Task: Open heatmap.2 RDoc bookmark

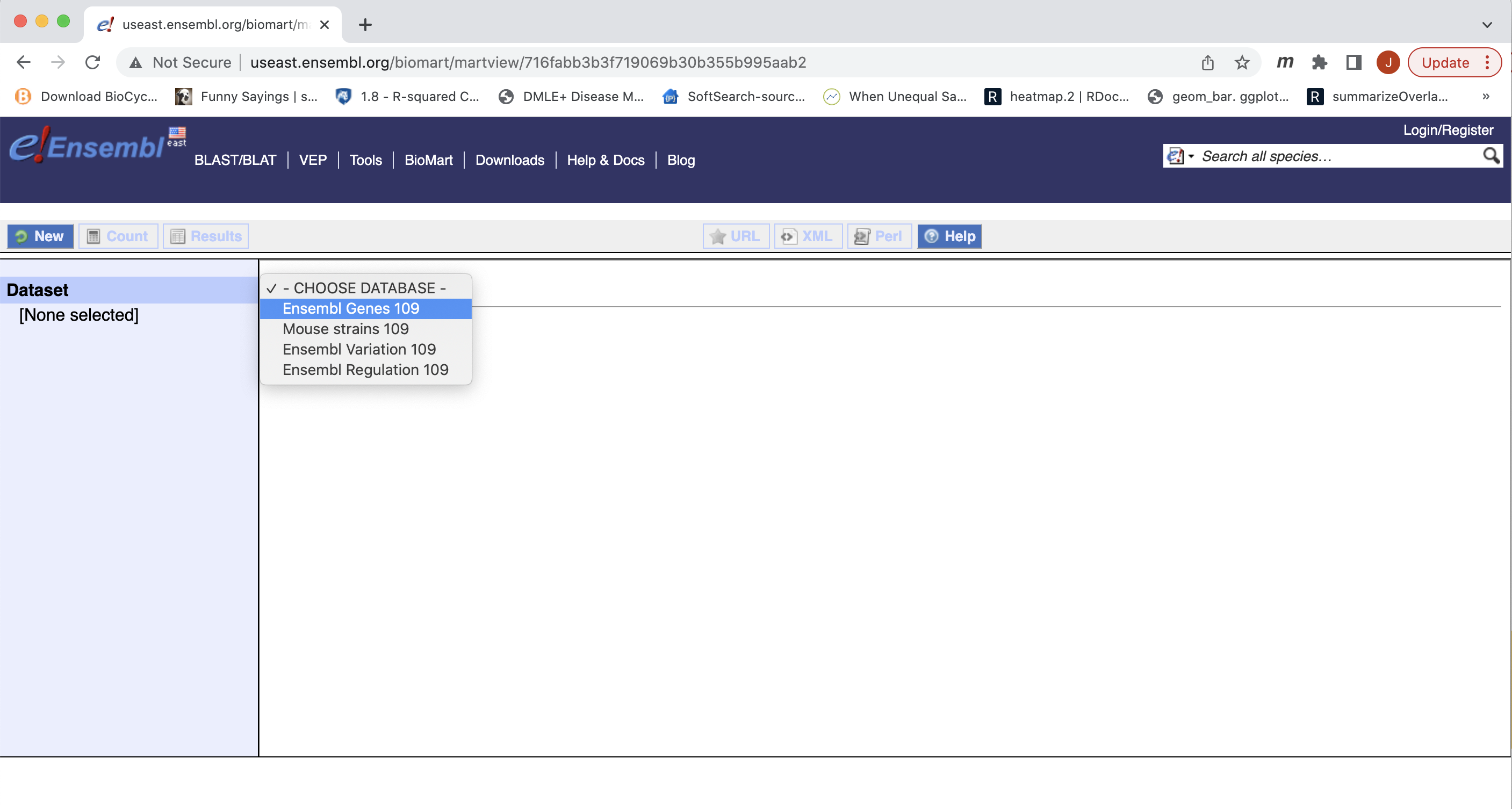Action: click(x=1057, y=96)
